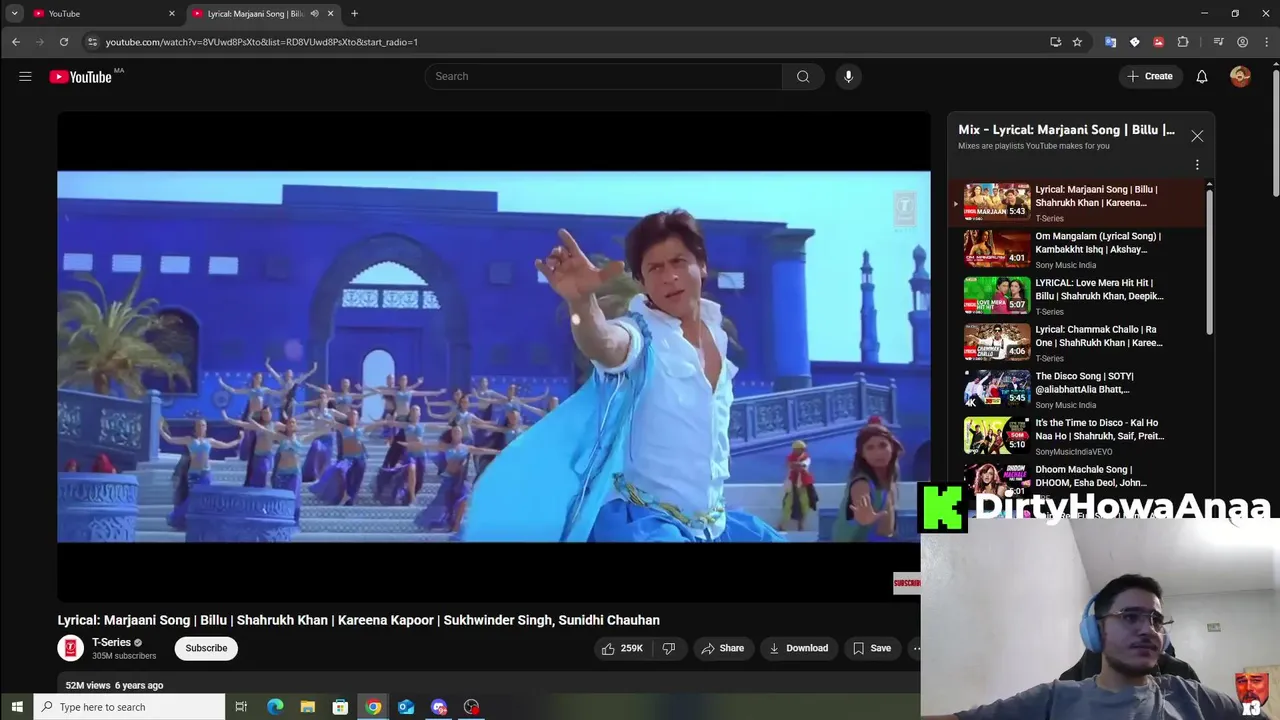Launch Microsoft Edge from the taskbar
Image resolution: width=1280 pixels, height=720 pixels.
[x=275, y=707]
